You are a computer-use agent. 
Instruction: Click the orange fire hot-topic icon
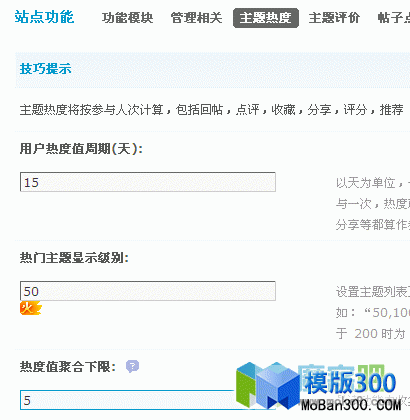(30, 308)
